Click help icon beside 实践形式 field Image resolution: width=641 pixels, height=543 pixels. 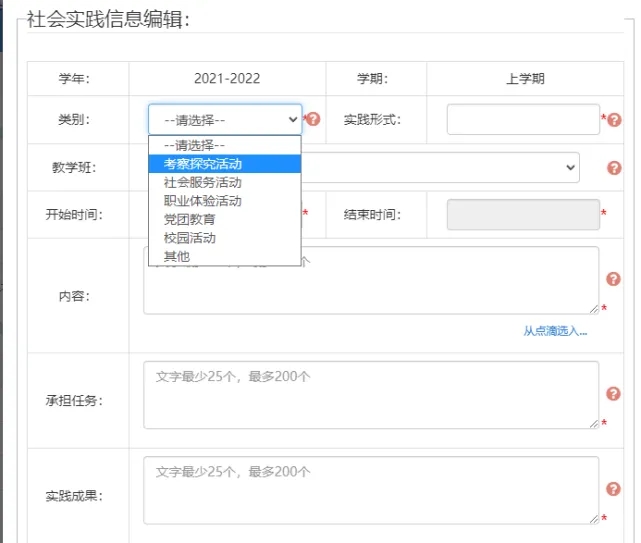click(x=615, y=119)
